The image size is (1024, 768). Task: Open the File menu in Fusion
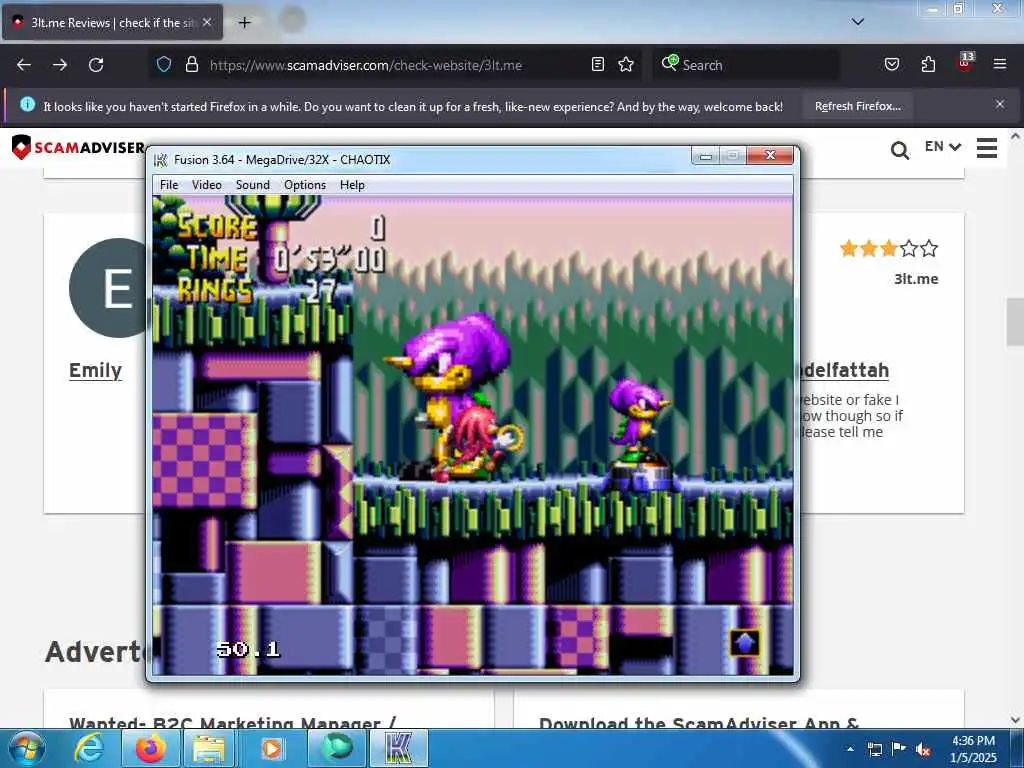point(168,185)
